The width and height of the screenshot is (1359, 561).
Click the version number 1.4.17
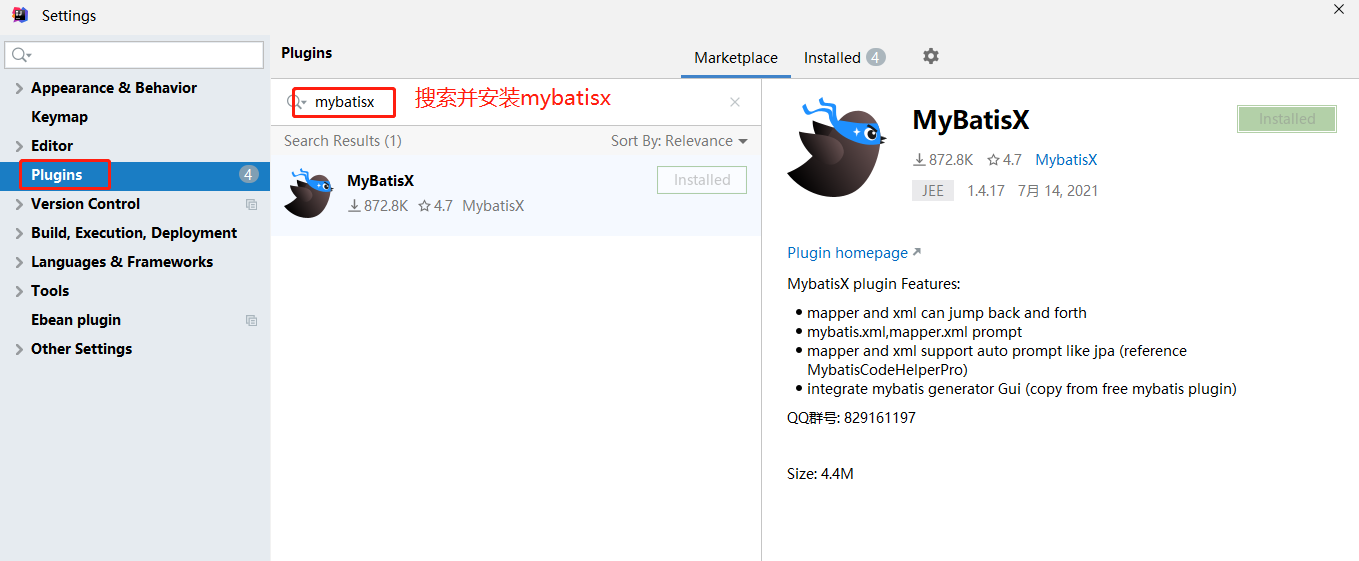986,191
